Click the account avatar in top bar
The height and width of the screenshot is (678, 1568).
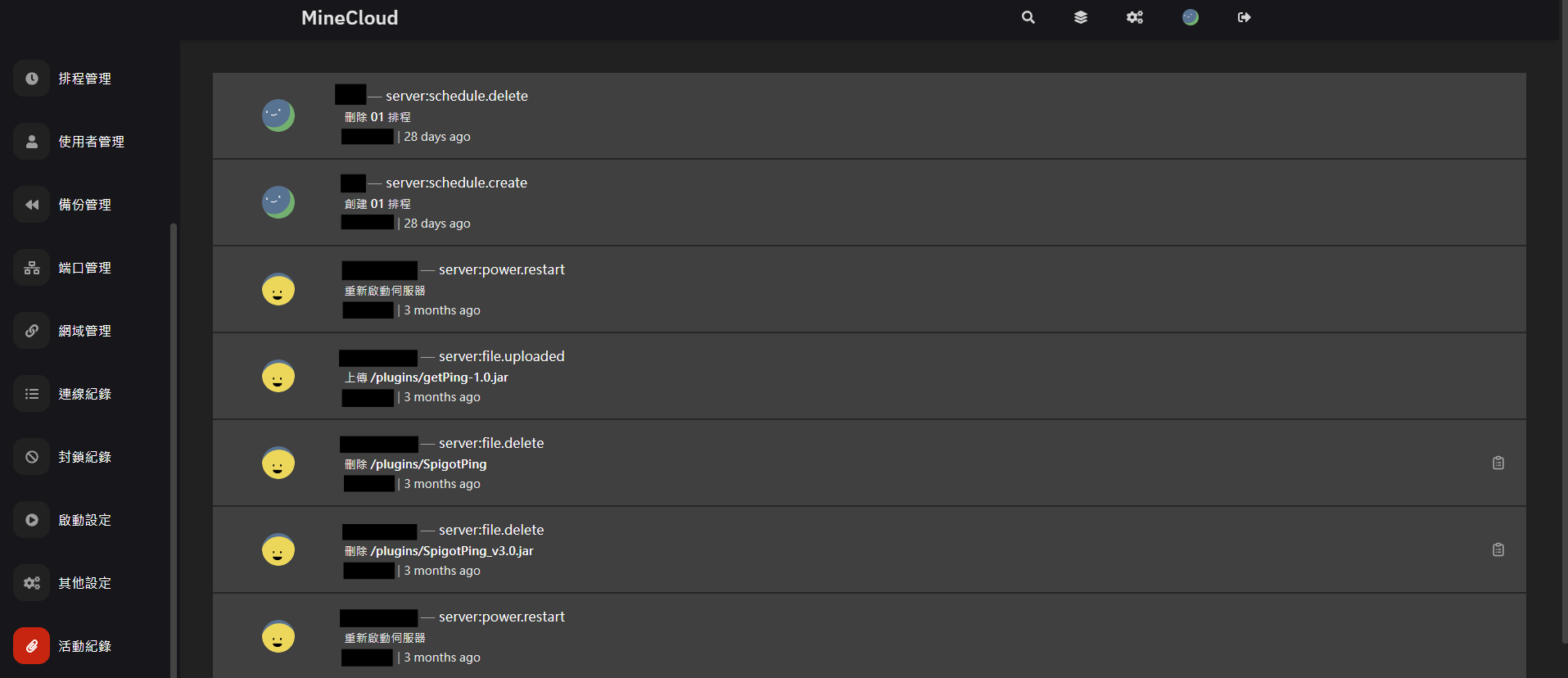coord(1191,17)
